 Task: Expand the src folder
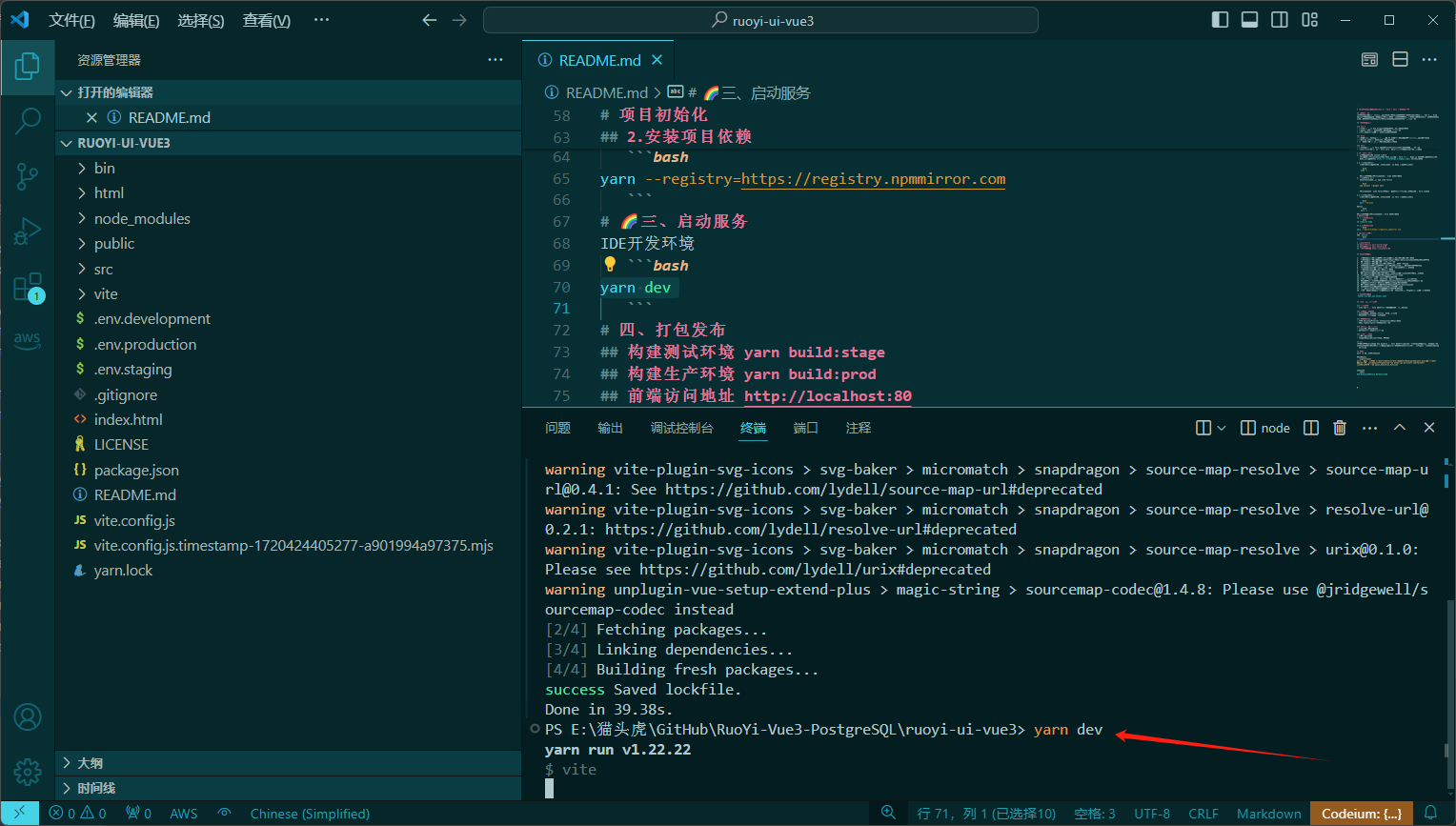tap(103, 269)
